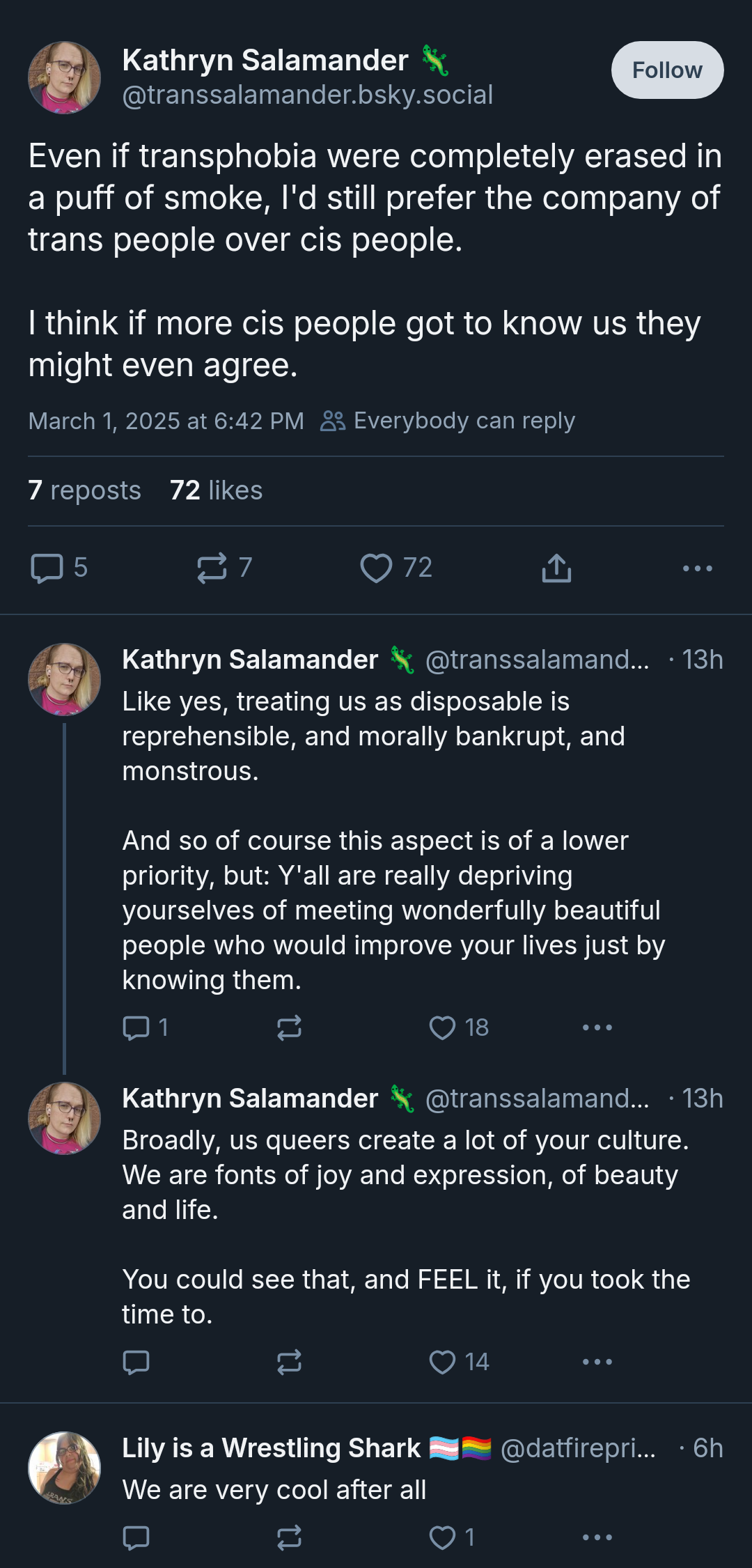The image size is (752, 1568).
Task: Like the post with 14 likes
Action: coord(459,1362)
